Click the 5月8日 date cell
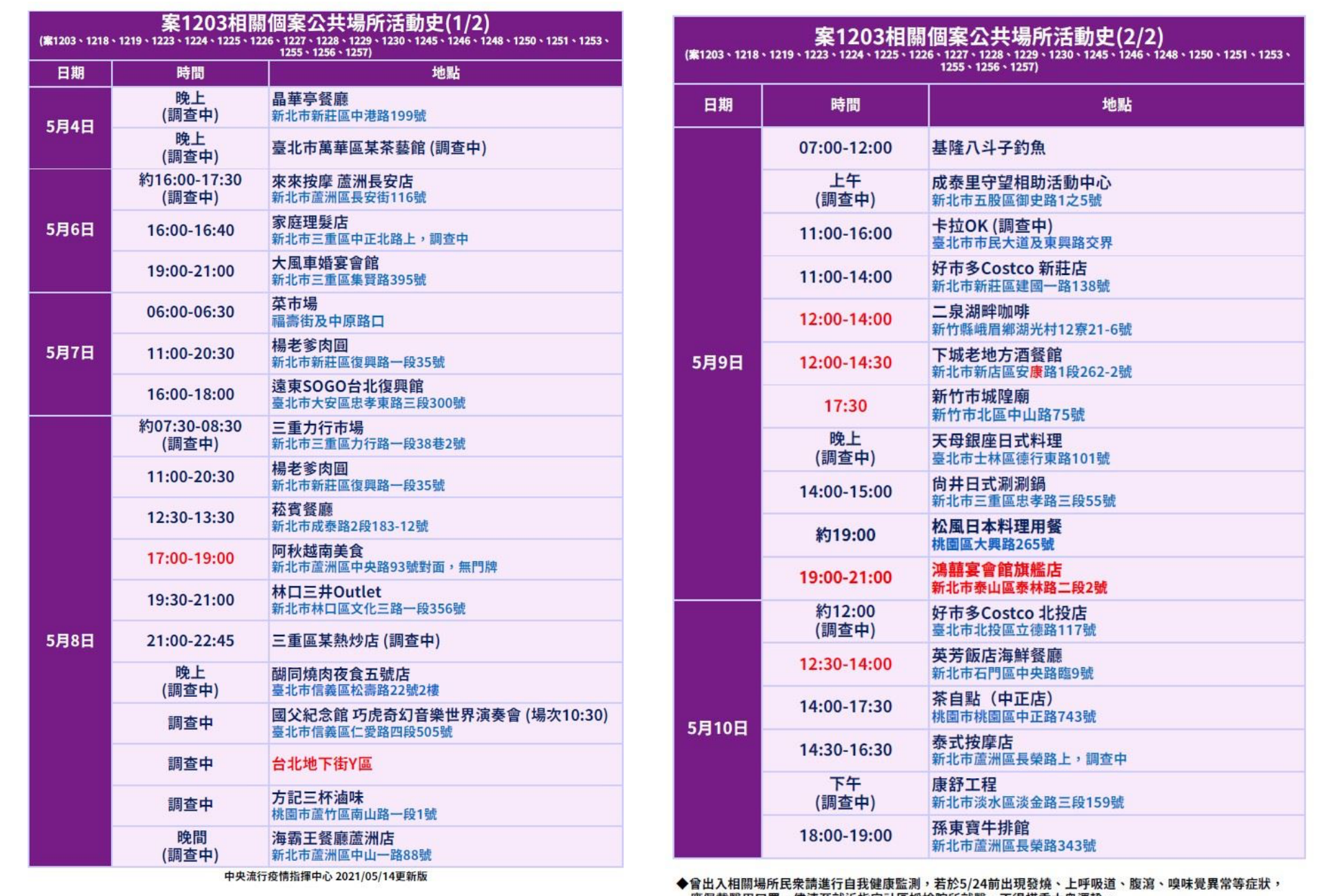1324x896 pixels. click(x=70, y=641)
